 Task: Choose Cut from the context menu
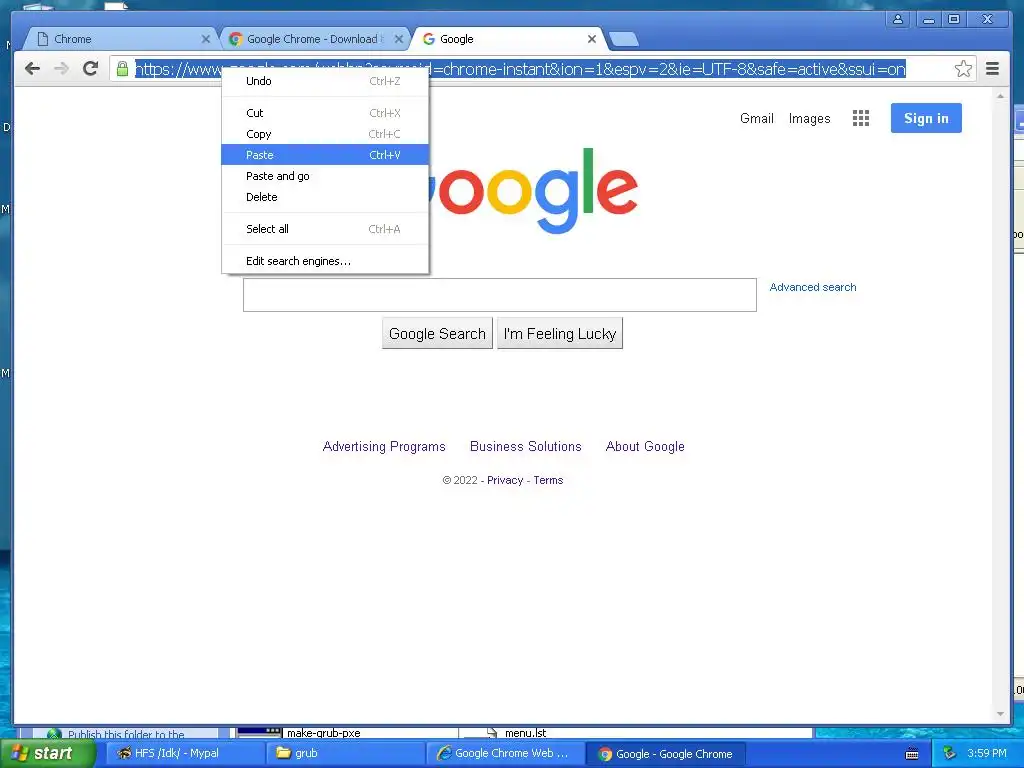(x=325, y=113)
